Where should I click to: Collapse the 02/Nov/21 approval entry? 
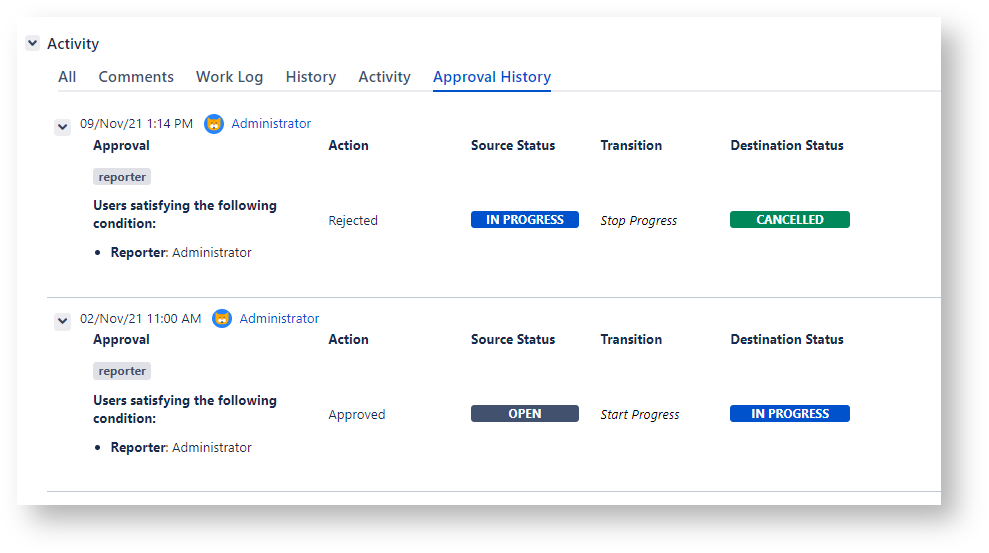62,321
